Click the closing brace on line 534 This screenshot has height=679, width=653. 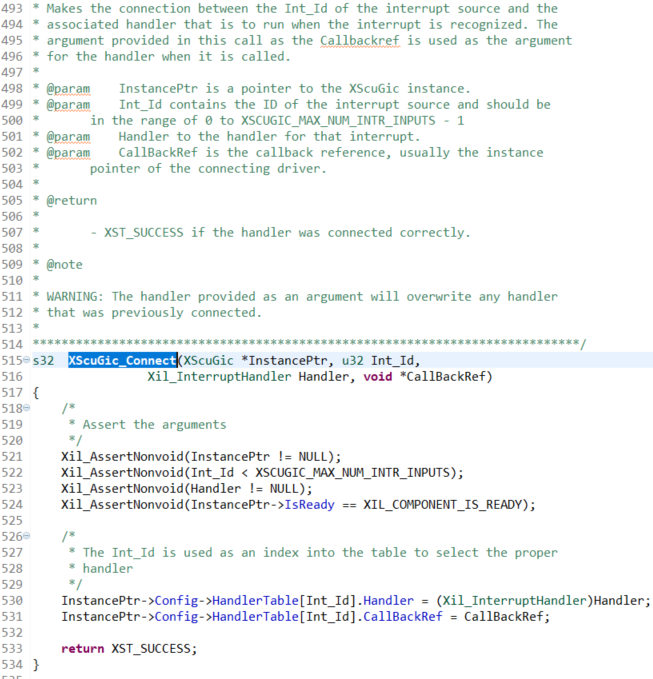pyautogui.click(x=36, y=665)
